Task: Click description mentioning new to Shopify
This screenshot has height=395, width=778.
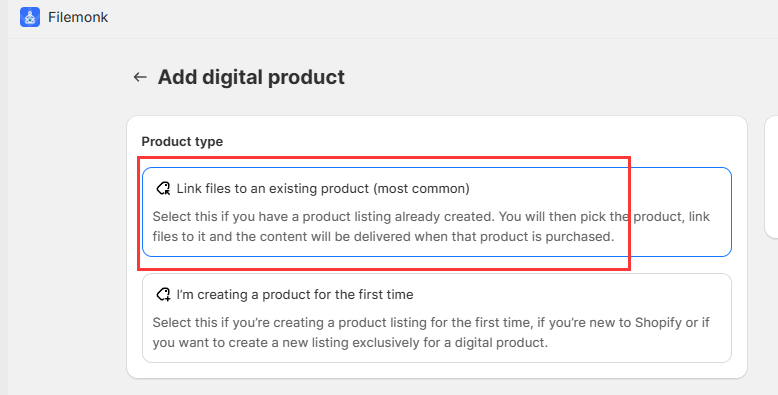Action: tap(431, 332)
